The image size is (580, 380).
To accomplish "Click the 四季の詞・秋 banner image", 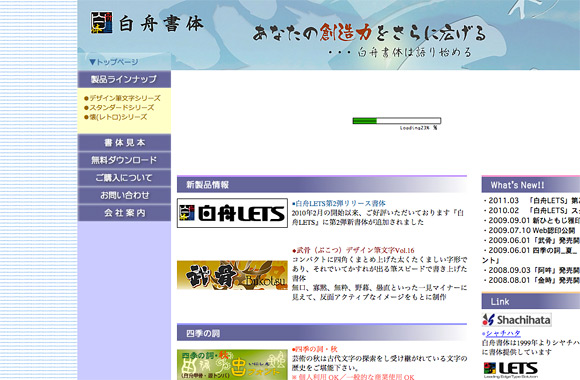I will coord(232,364).
